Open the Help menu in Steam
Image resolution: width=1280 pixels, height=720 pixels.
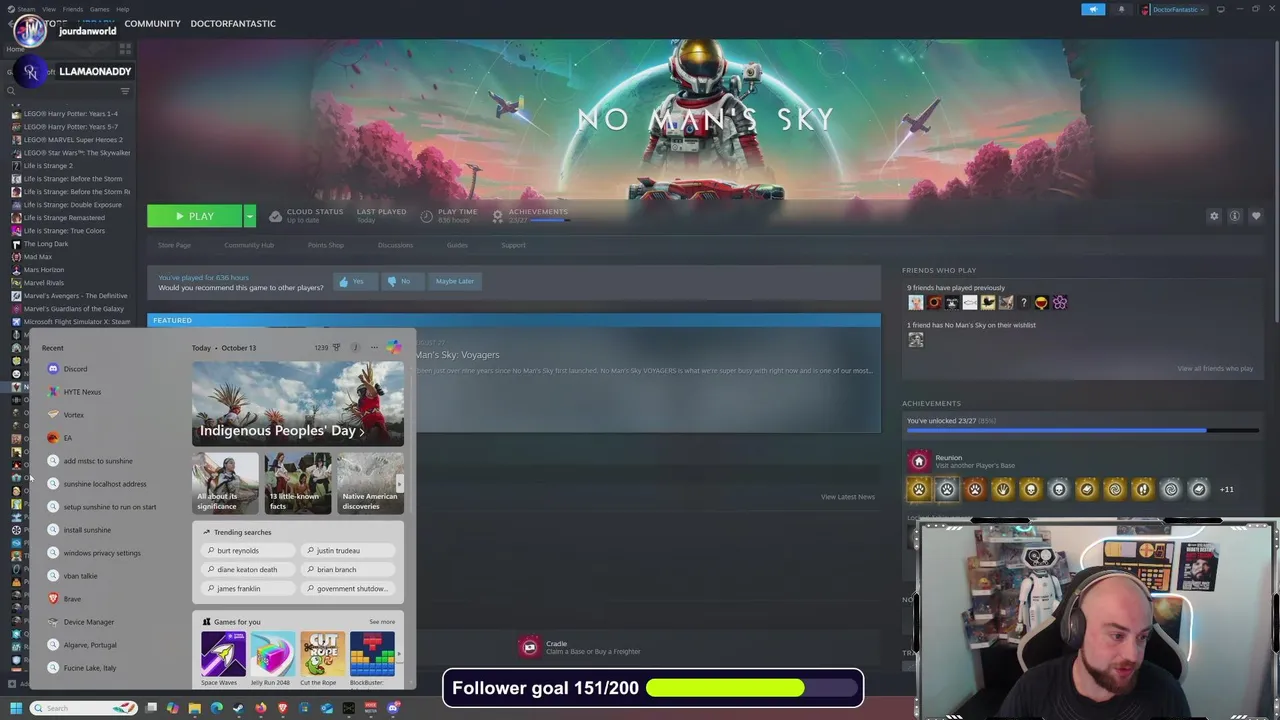122,9
